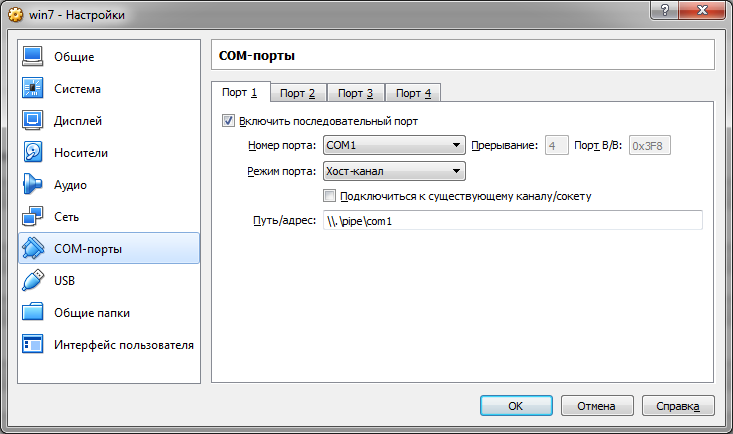Viewport: 733px width, 434px height.
Task: Click the Путь/адрес pipe path field
Action: (x=512, y=220)
